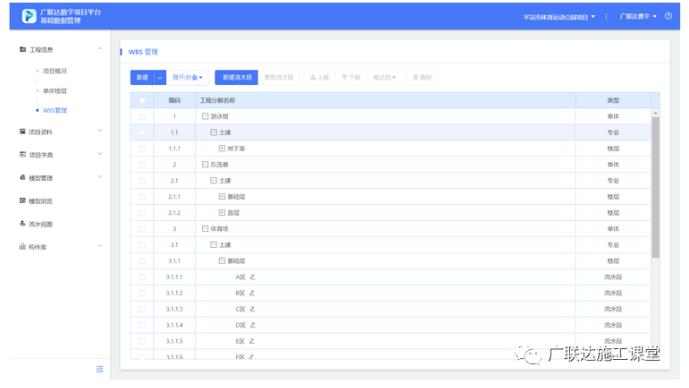Image resolution: width=689 pixels, height=388 pixels.
Task: Click the 编码 column header
Action: click(174, 101)
